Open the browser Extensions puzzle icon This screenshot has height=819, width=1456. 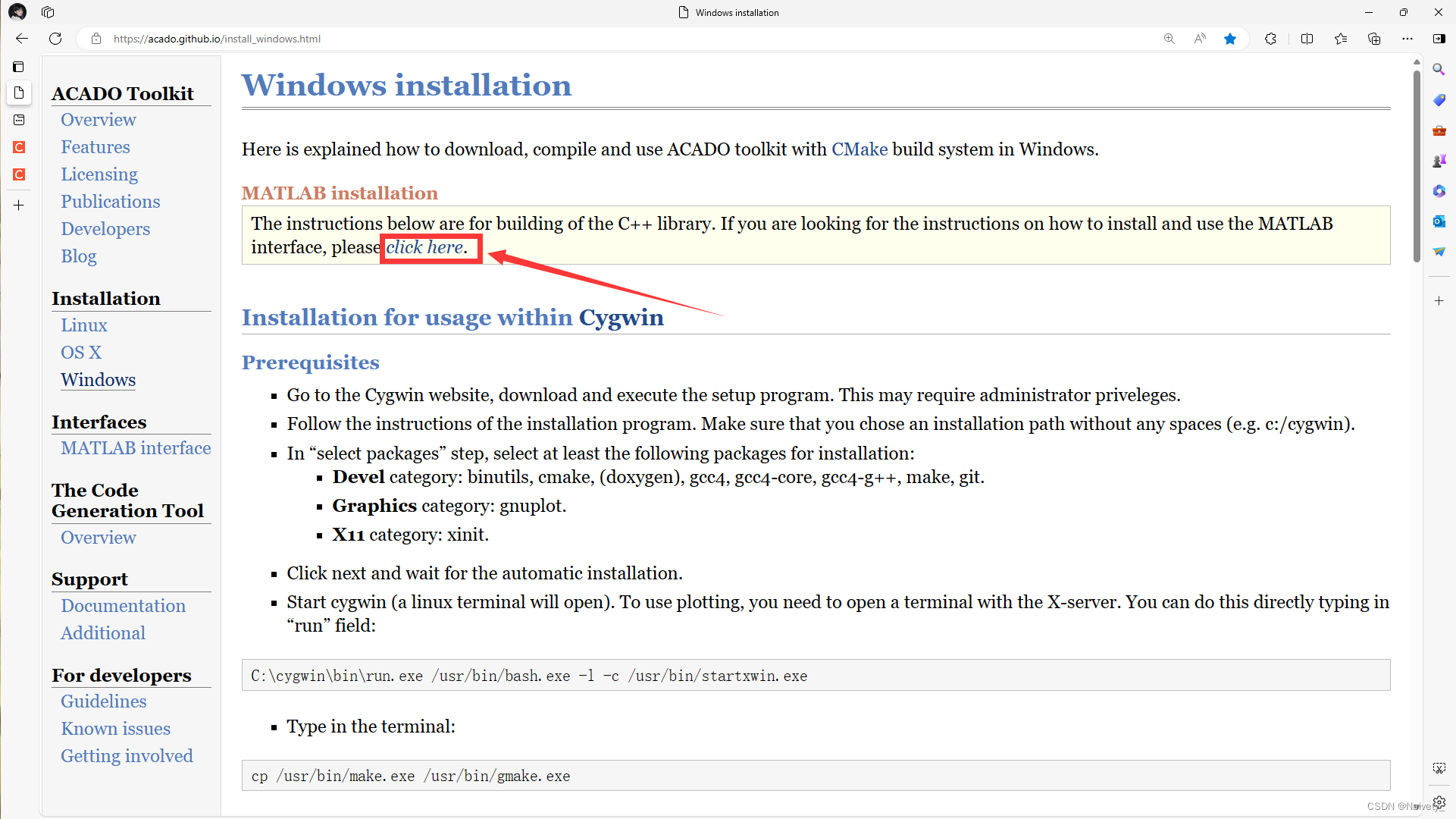1271,39
